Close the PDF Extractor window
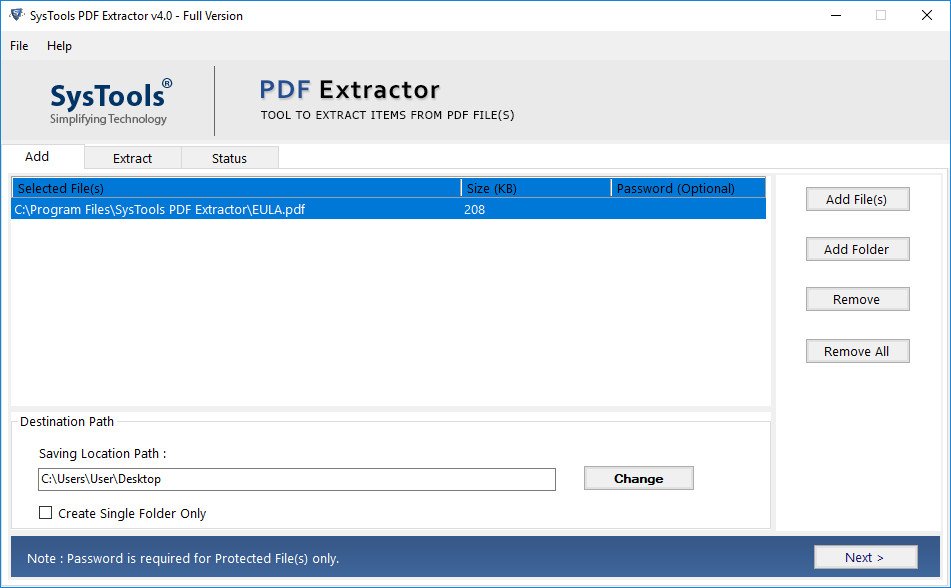The height and width of the screenshot is (588, 951). [x=927, y=15]
